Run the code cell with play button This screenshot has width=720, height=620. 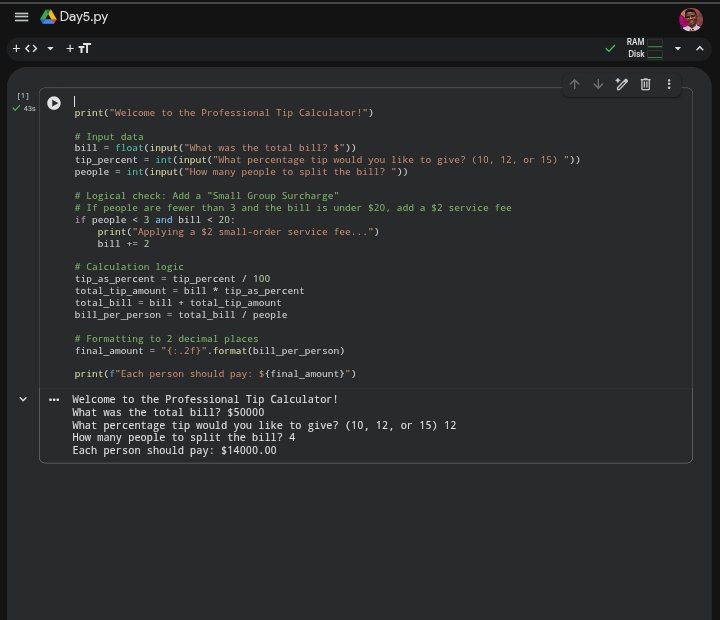(54, 102)
